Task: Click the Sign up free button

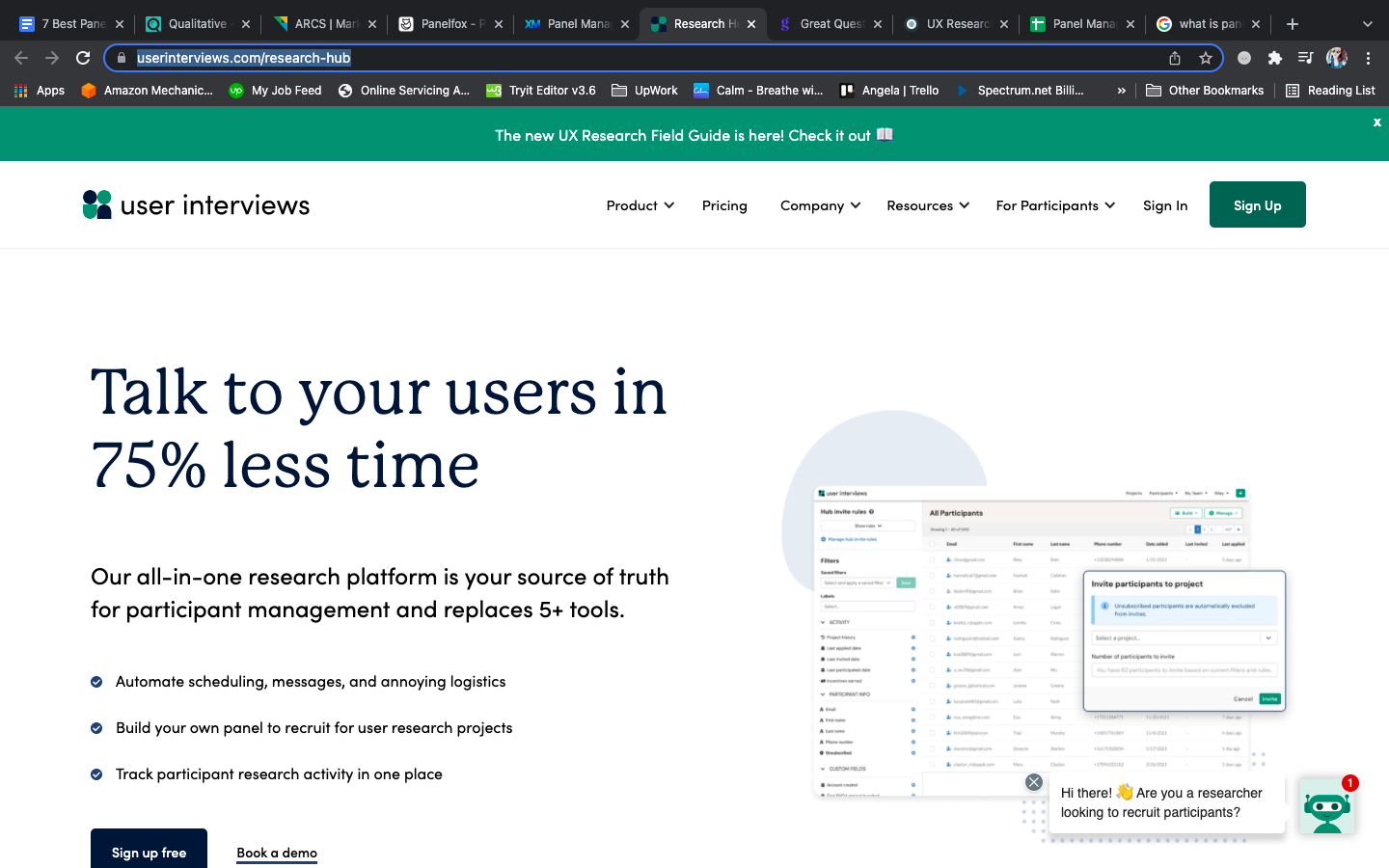Action: [149, 849]
